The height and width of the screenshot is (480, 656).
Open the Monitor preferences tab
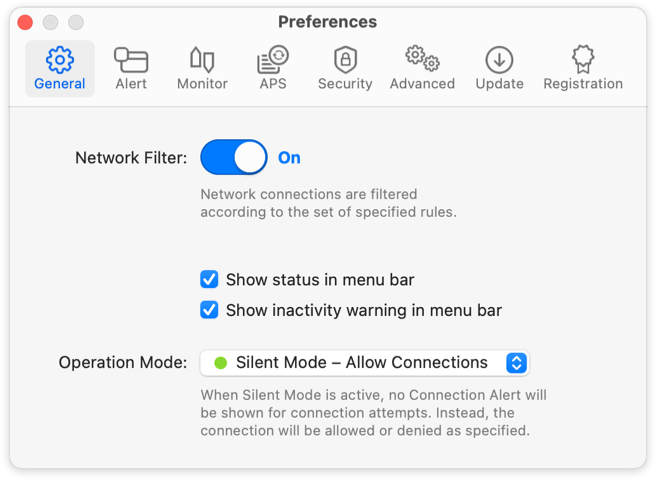pyautogui.click(x=202, y=69)
